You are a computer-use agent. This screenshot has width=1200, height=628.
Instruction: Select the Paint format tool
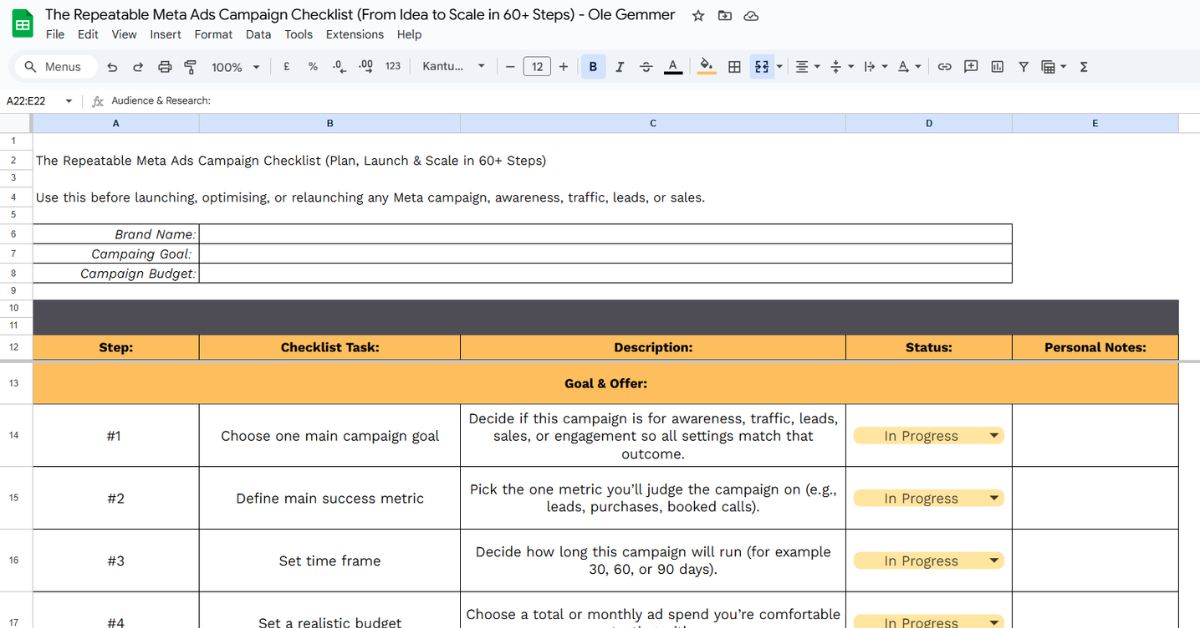tap(190, 67)
